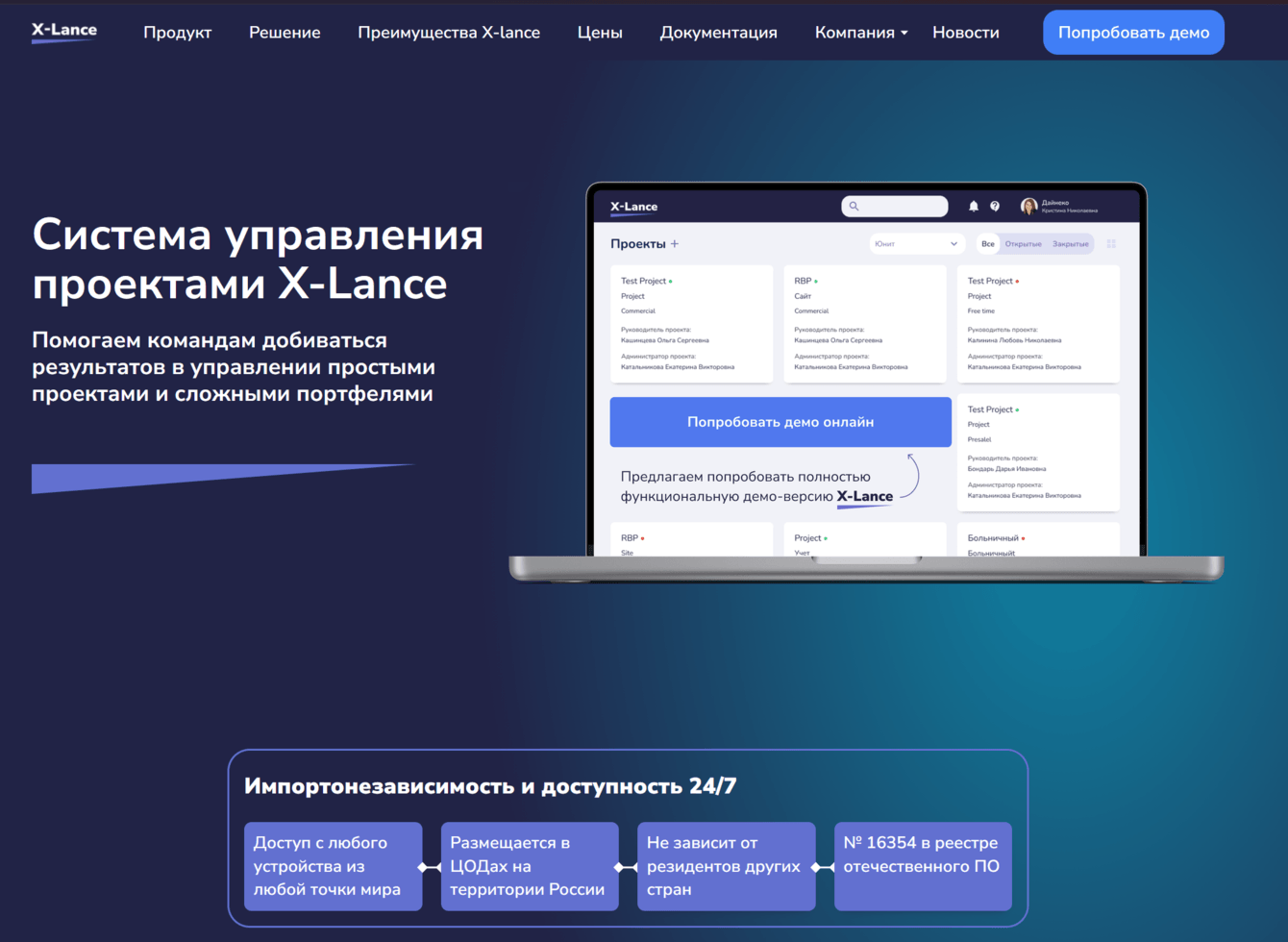Open the Test Project Presale card
1288x942 pixels.
click(1039, 453)
